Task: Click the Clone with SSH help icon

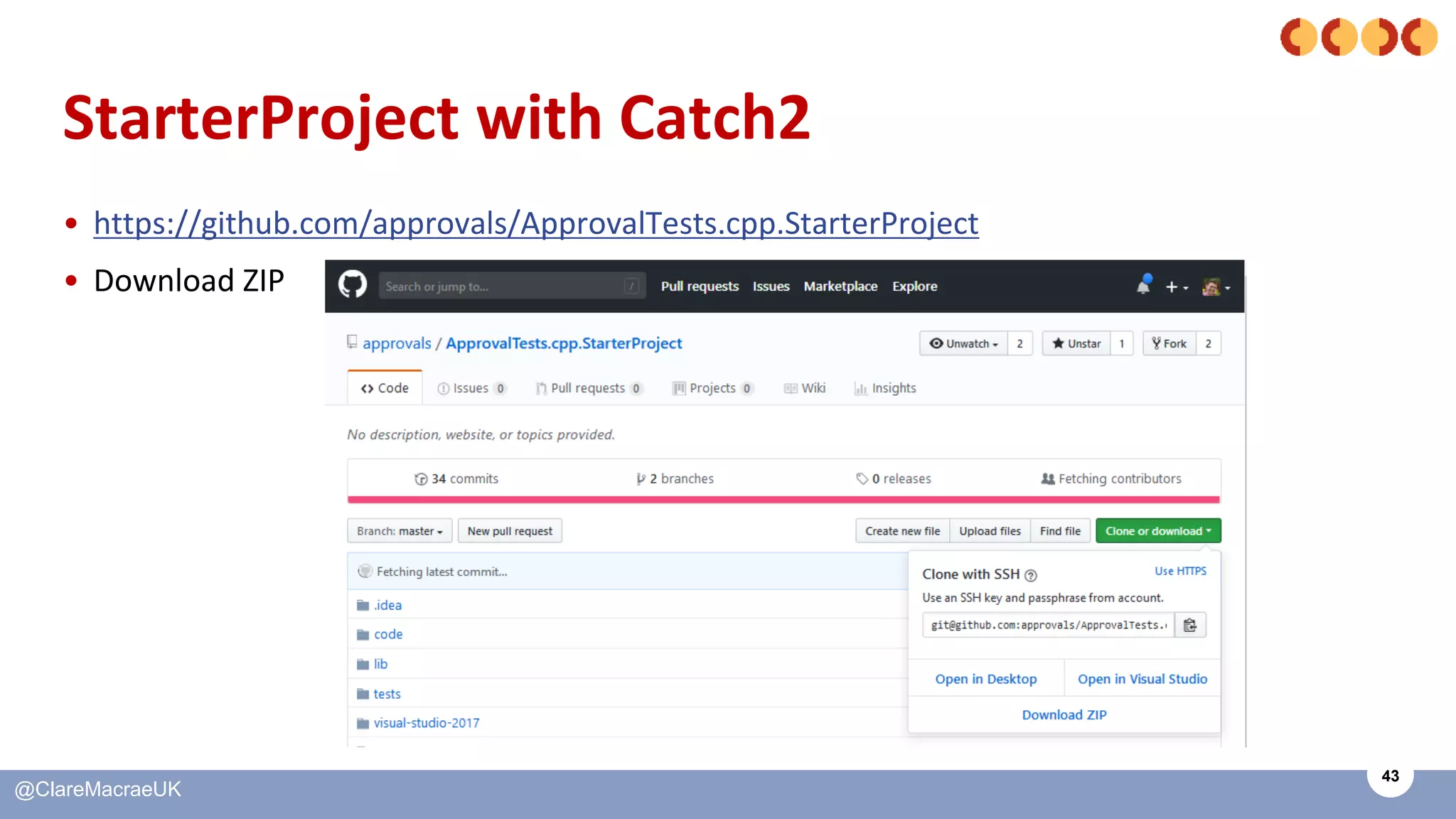Action: (x=1031, y=575)
